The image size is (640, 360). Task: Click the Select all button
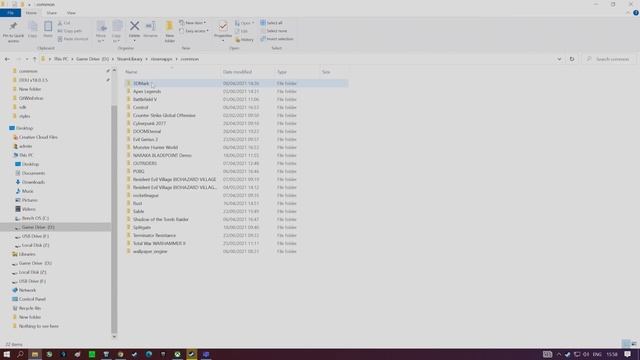(271, 23)
